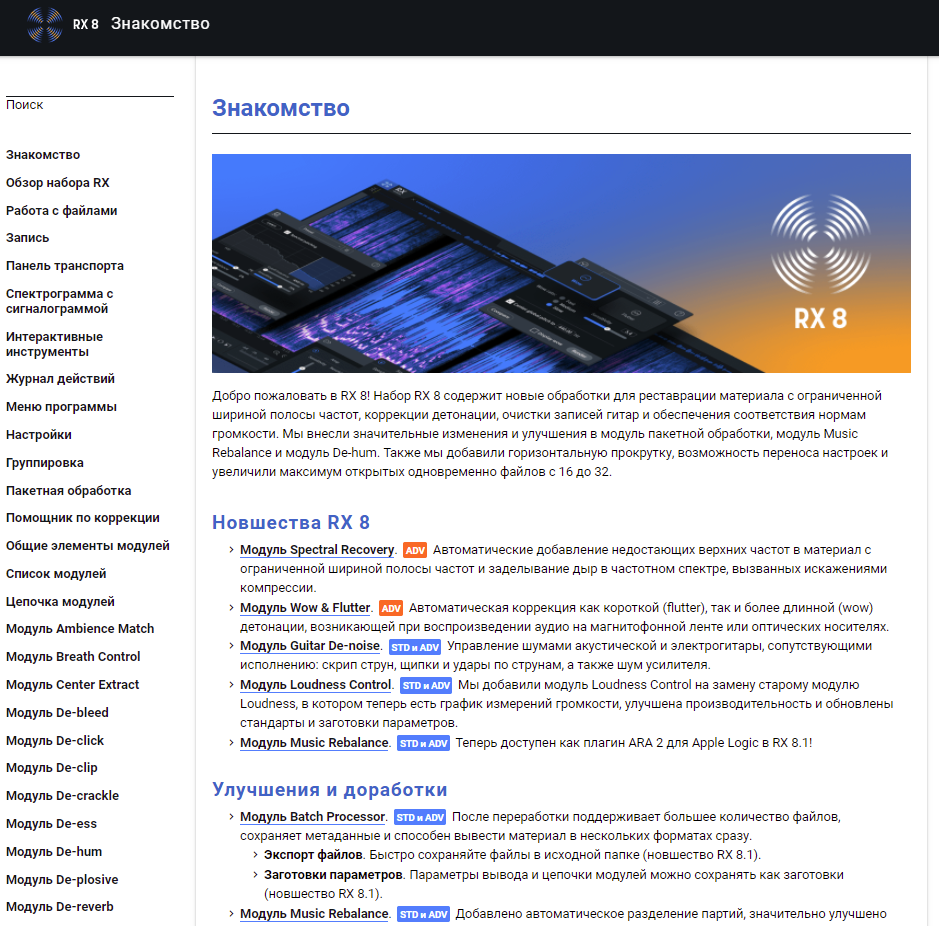The width and height of the screenshot is (939, 926).
Task: Go to Помощник по коррекции
Action: [x=83, y=518]
